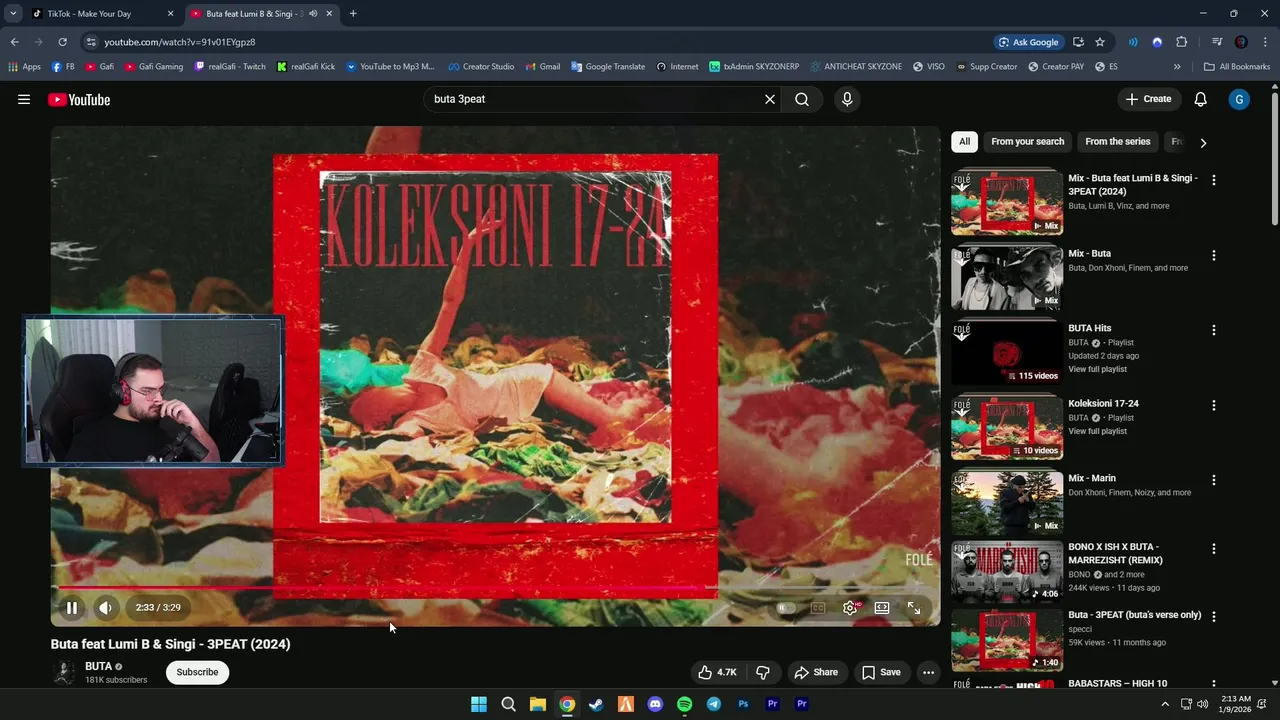The width and height of the screenshot is (1280, 720).
Task: Click the Create button
Action: point(1148,99)
